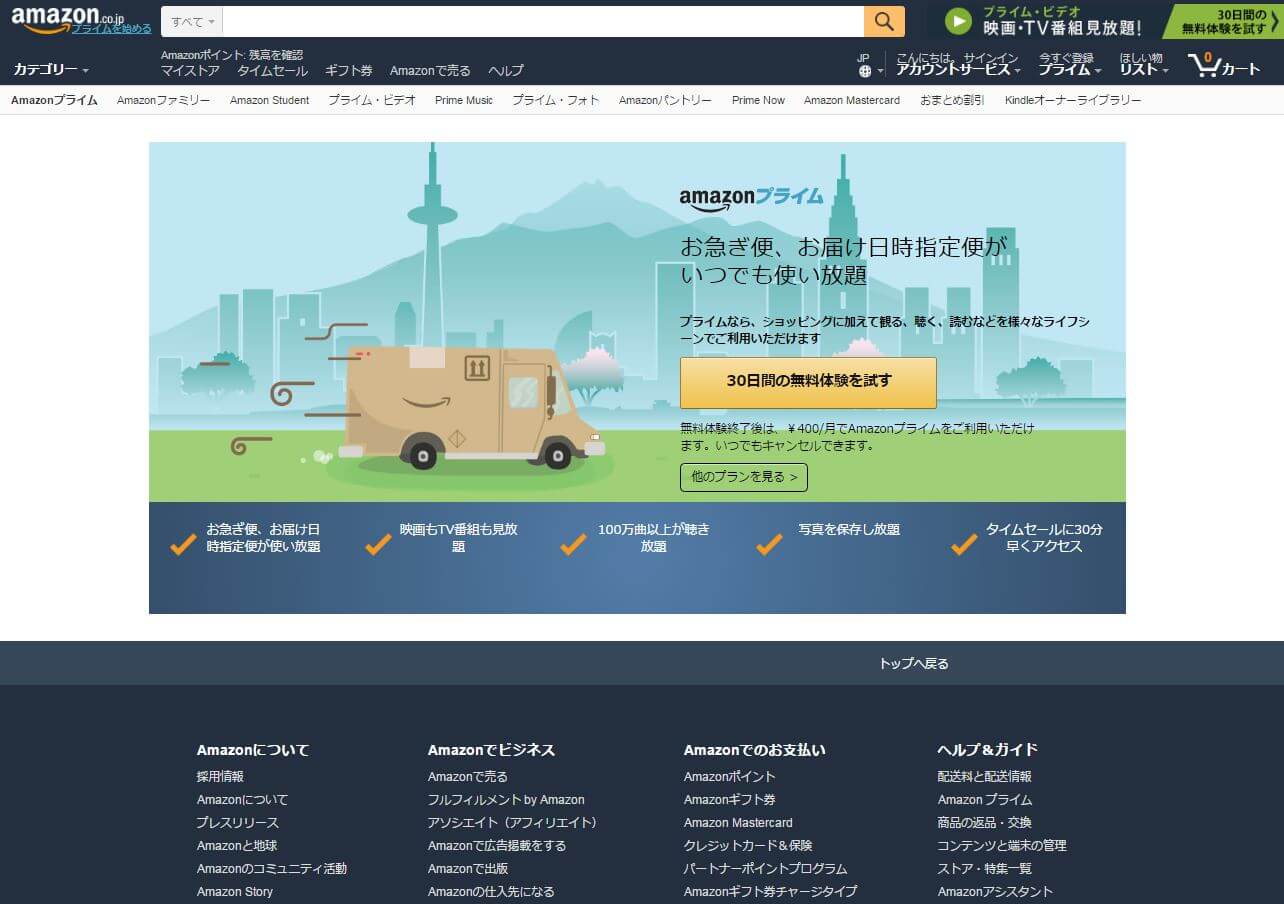Select the Prime Music subnav tab

(x=464, y=100)
